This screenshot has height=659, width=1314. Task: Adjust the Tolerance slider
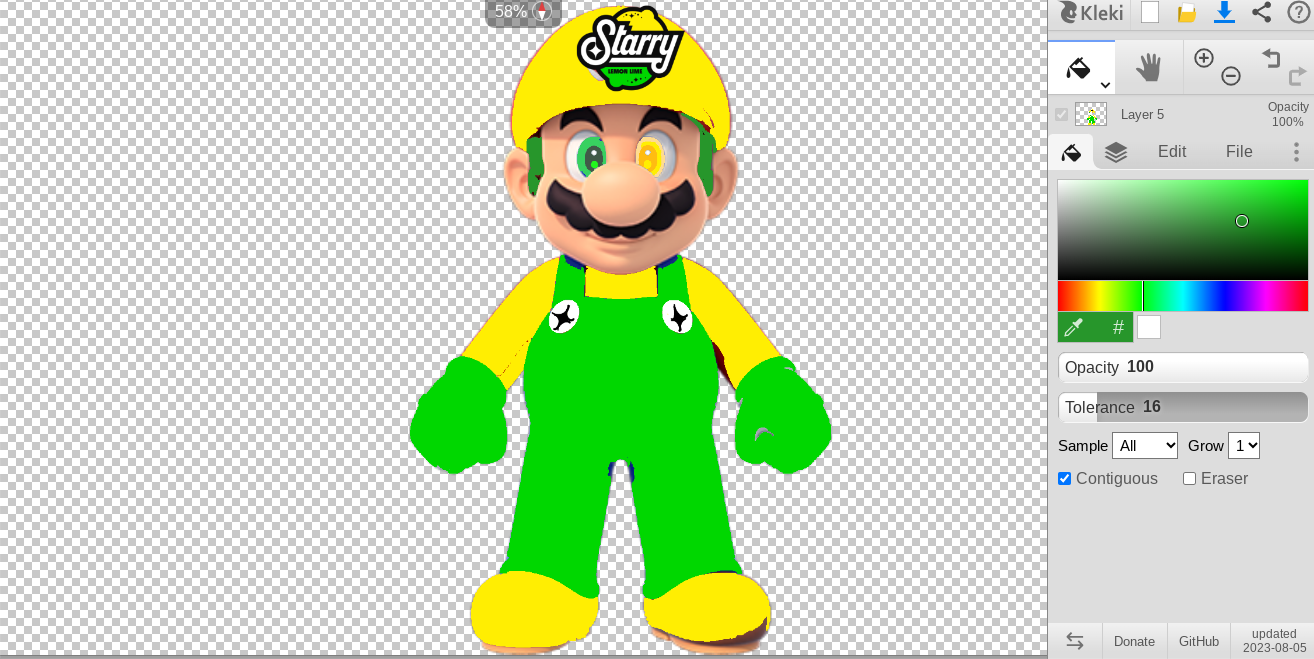tap(1183, 407)
